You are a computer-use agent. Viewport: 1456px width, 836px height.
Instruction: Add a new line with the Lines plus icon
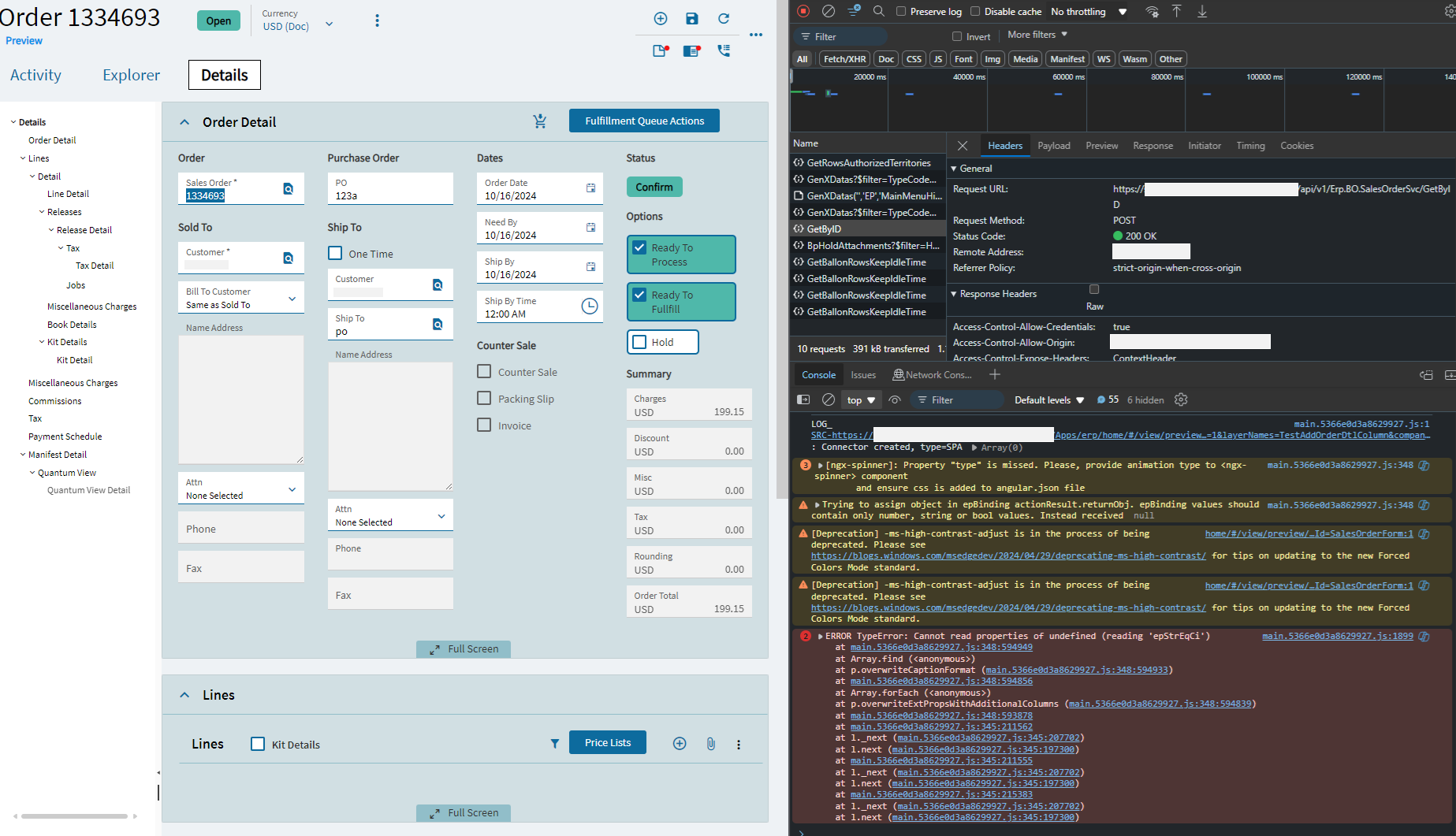coord(680,744)
